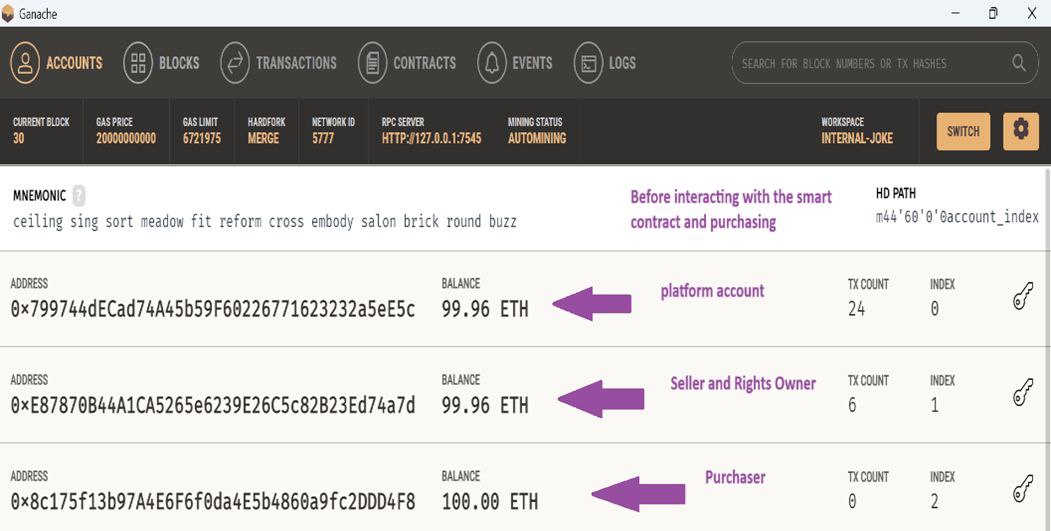
Task: Click the mining status AUTOMINING
Action: click(x=537, y=139)
